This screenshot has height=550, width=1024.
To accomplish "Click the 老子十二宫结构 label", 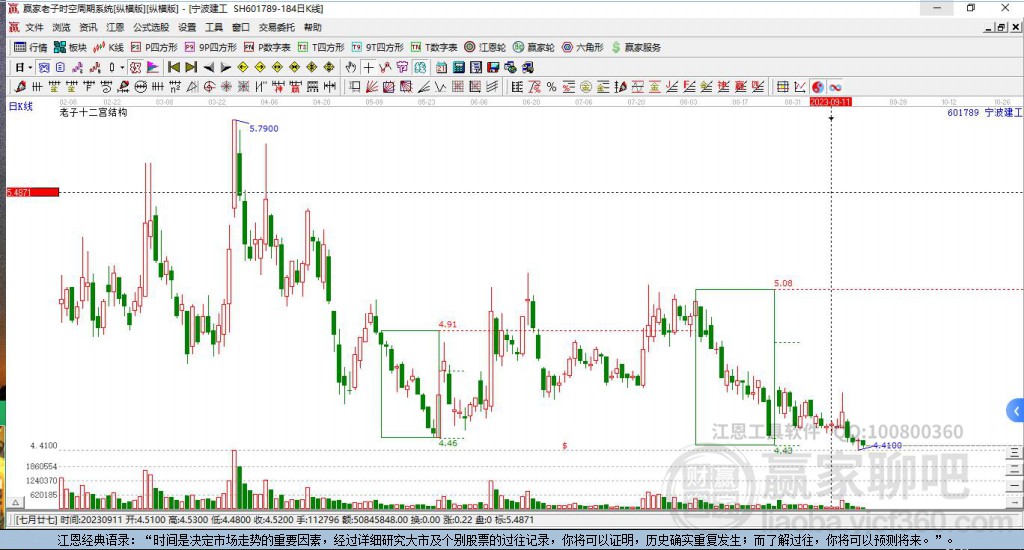I will tap(93, 112).
